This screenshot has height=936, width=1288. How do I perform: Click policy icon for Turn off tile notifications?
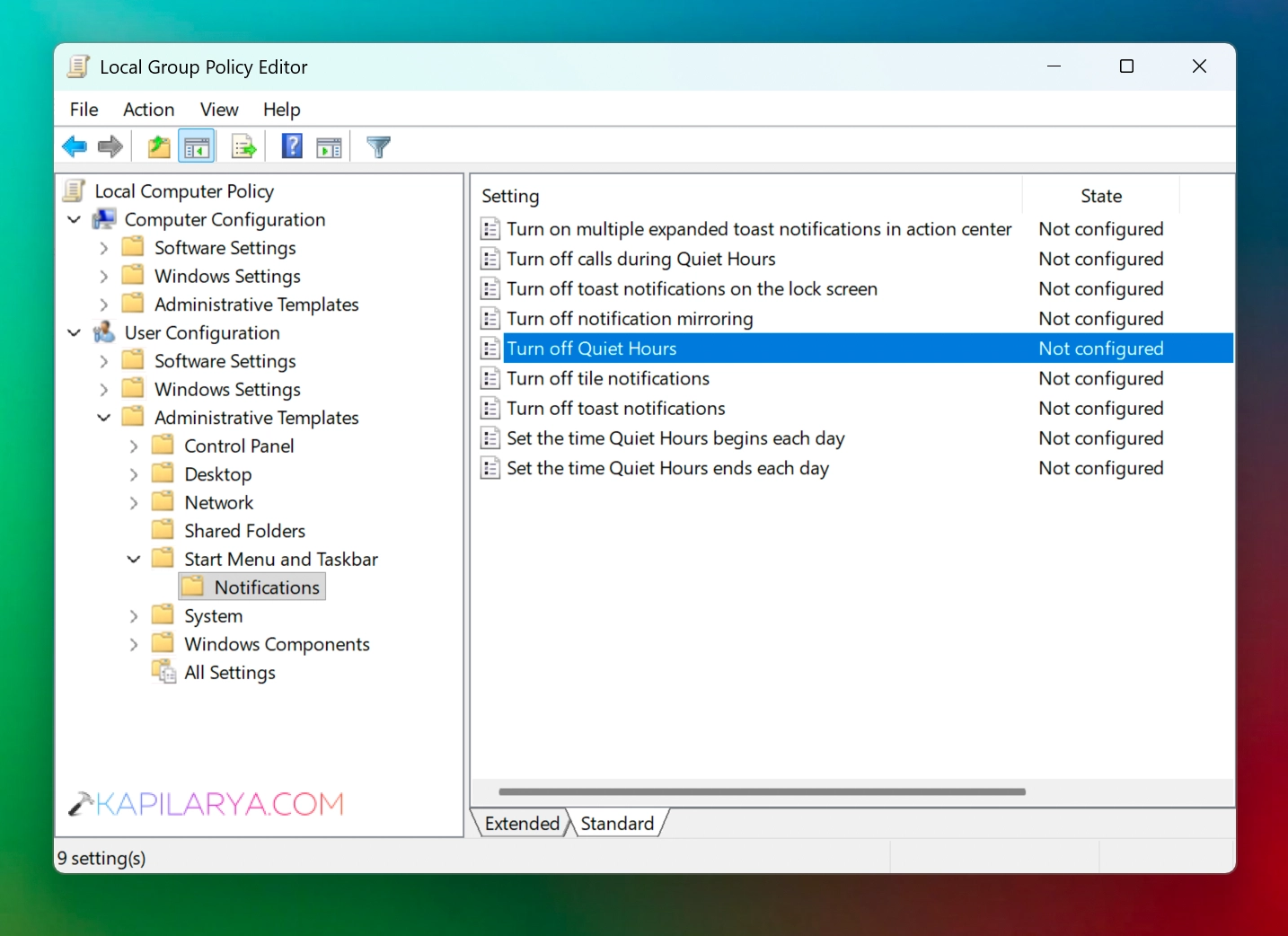[490, 378]
